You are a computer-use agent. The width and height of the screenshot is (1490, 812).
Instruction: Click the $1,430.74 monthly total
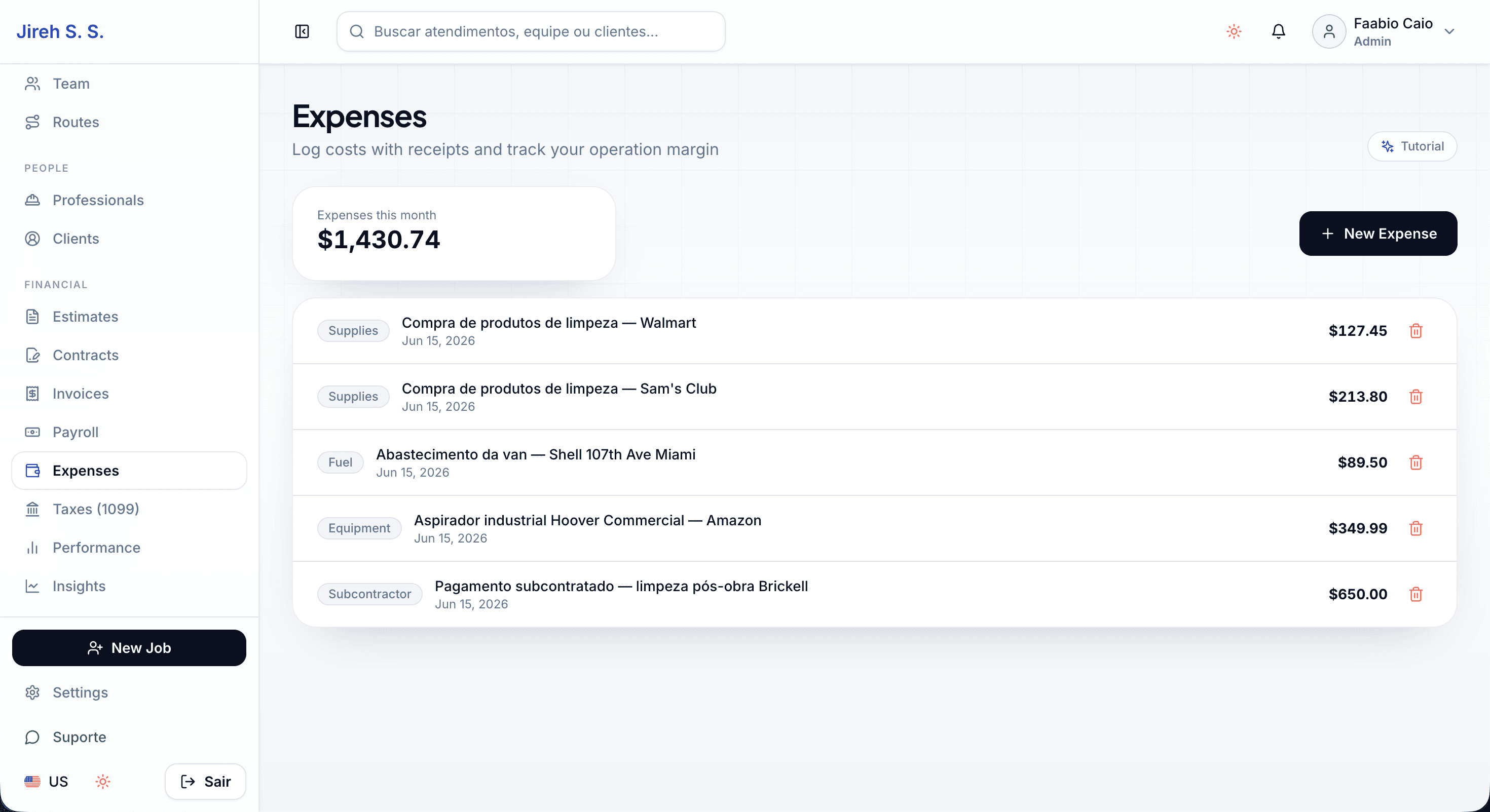tap(378, 239)
